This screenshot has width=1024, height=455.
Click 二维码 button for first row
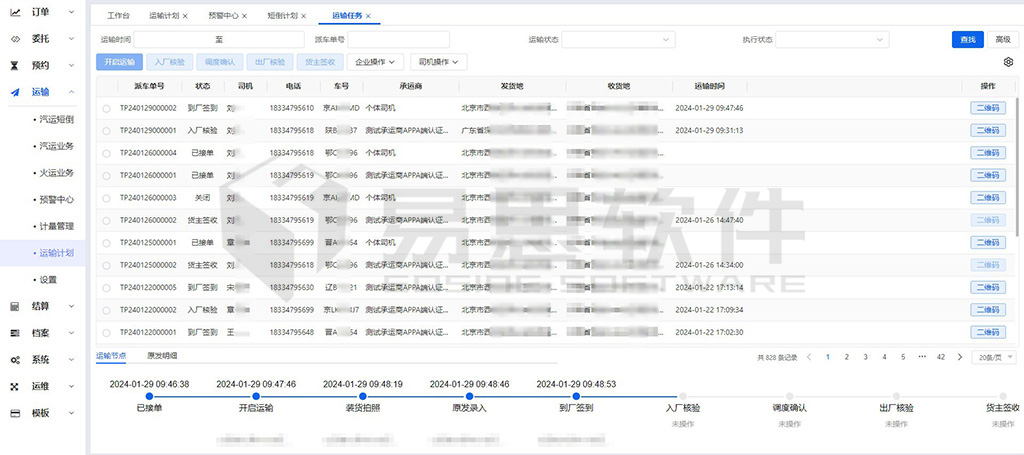[x=988, y=108]
